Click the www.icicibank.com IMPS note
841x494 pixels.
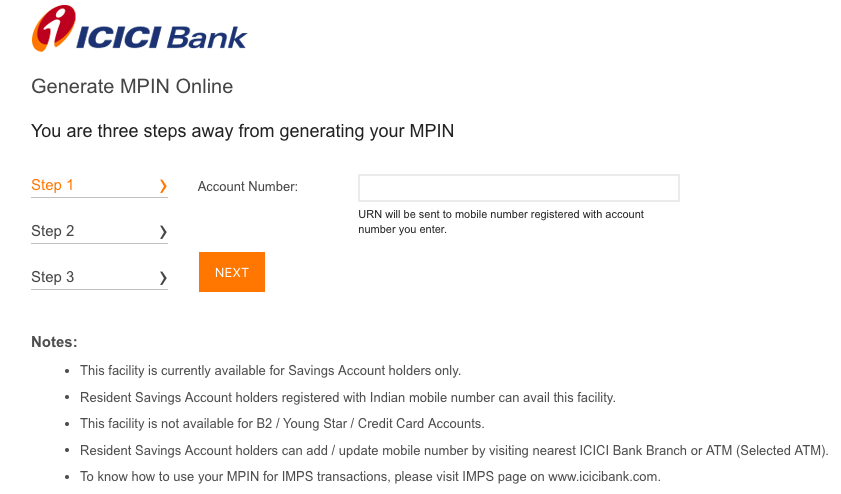[x=370, y=477]
